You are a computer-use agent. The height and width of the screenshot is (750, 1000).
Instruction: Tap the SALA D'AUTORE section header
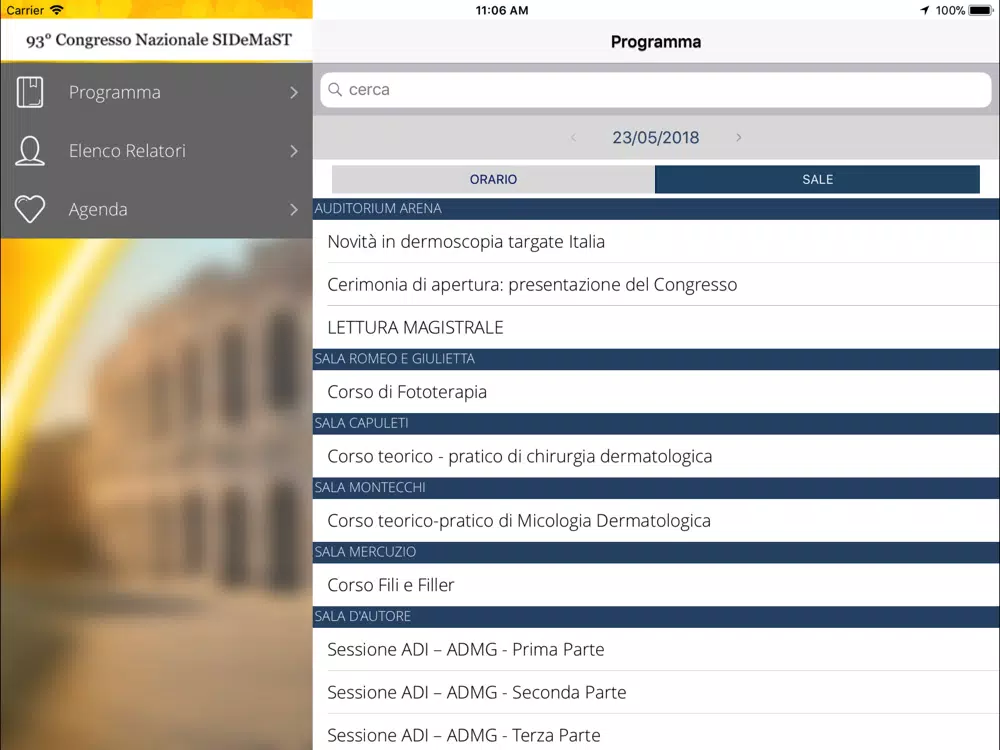coord(656,617)
